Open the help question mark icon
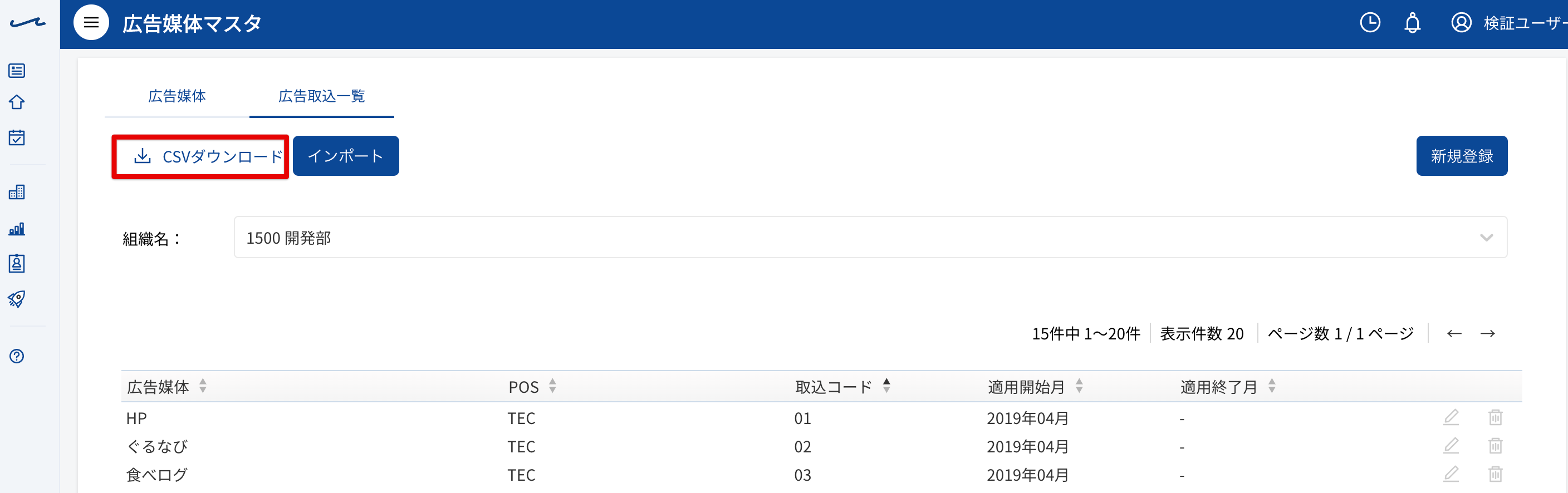 coord(17,356)
